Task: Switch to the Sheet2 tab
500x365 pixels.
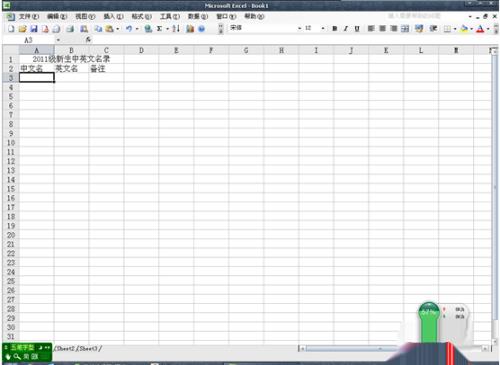Action: (x=66, y=348)
